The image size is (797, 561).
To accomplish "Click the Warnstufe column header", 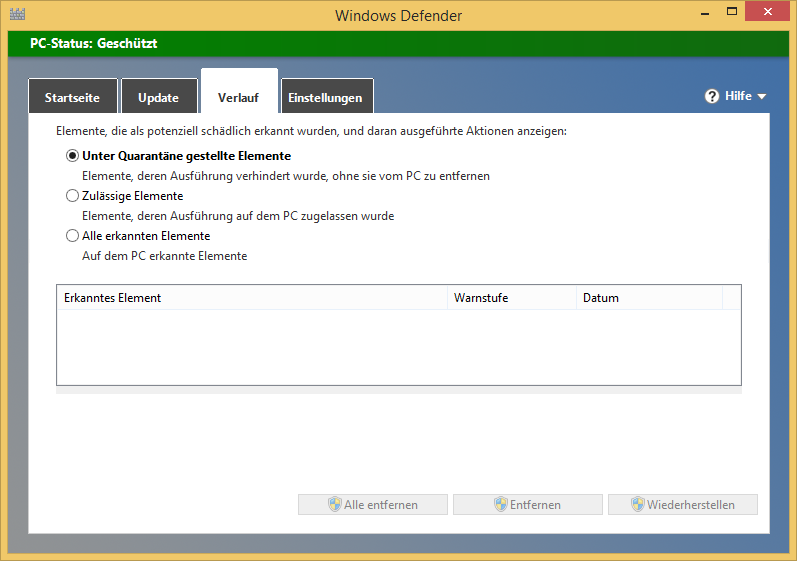I will click(512, 298).
